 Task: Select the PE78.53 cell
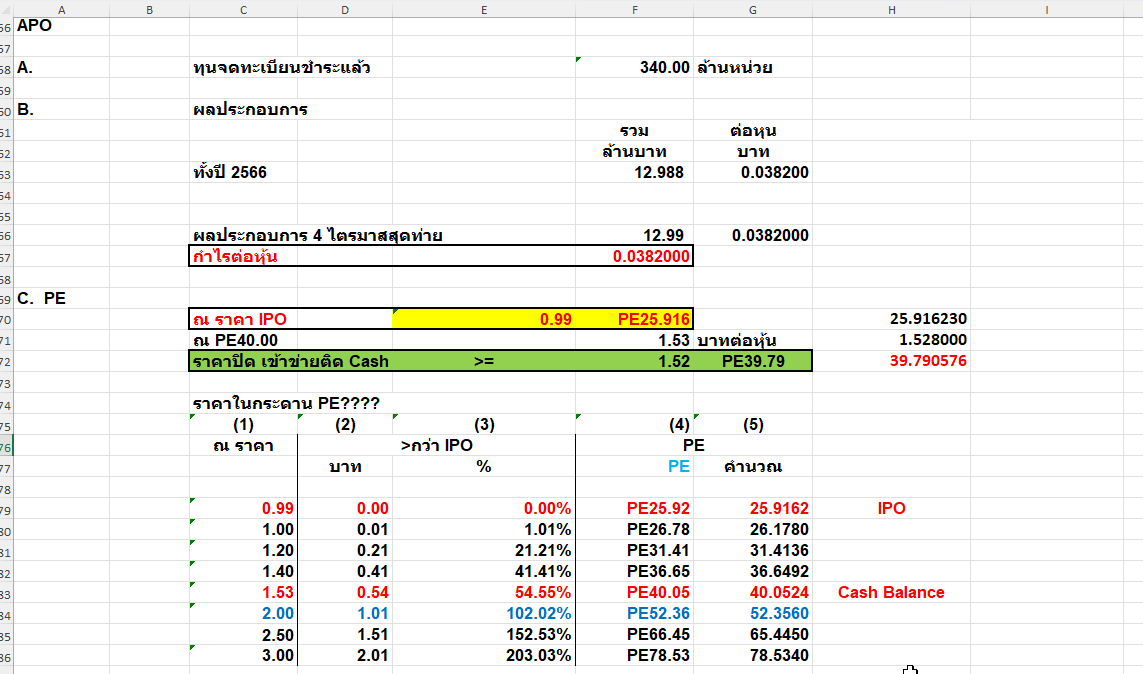click(635, 656)
